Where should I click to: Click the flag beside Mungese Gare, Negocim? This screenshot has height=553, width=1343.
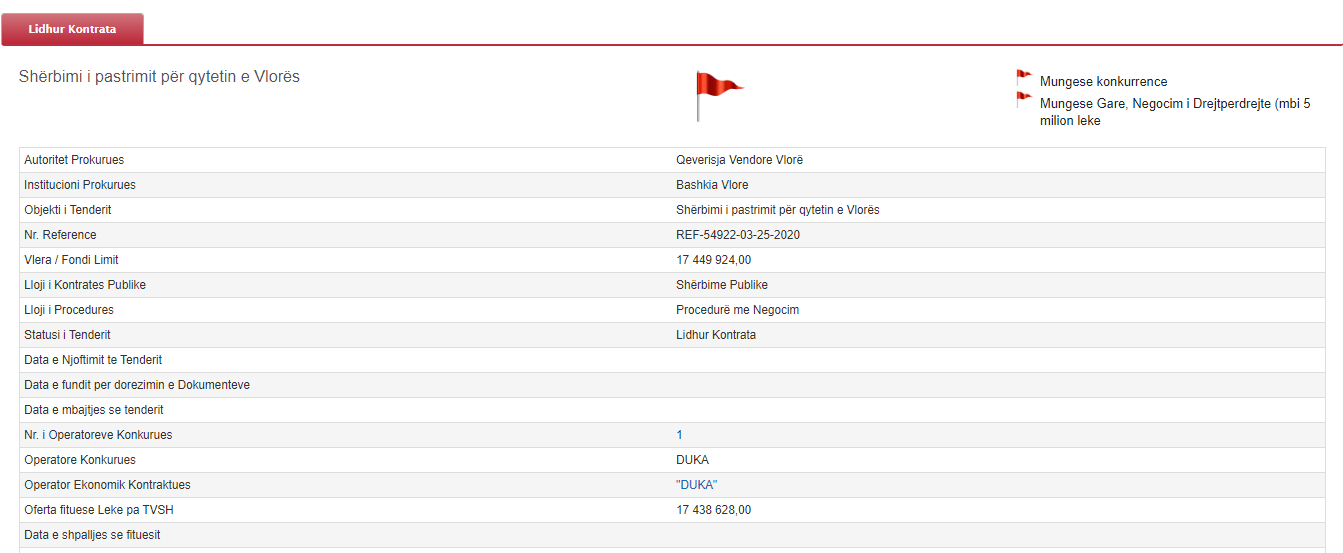coord(1024,99)
